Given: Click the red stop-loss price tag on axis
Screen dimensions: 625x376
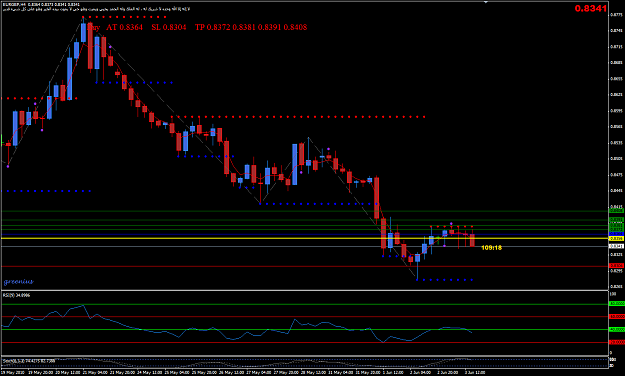Looking at the screenshot, I should 616,266.
